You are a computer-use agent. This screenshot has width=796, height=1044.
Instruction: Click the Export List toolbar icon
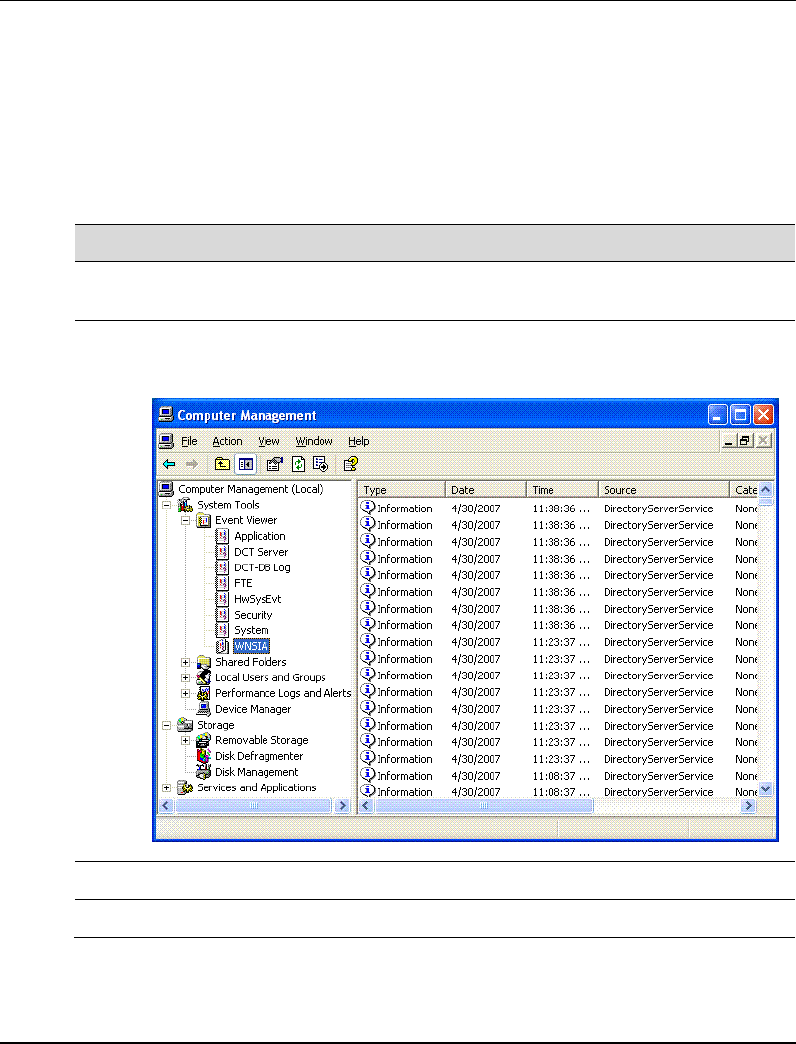pyautogui.click(x=320, y=464)
